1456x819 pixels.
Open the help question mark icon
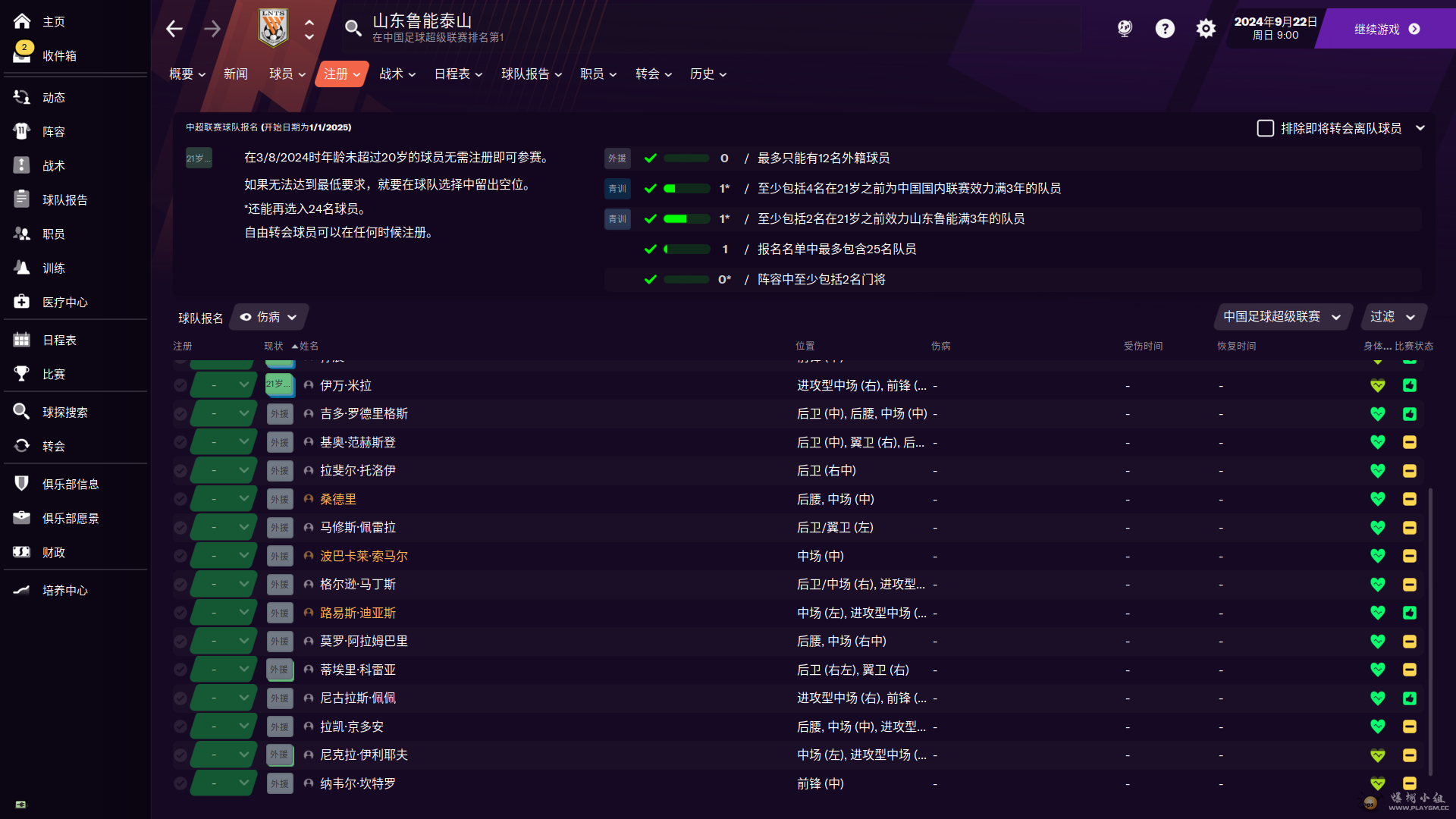[x=1165, y=29]
